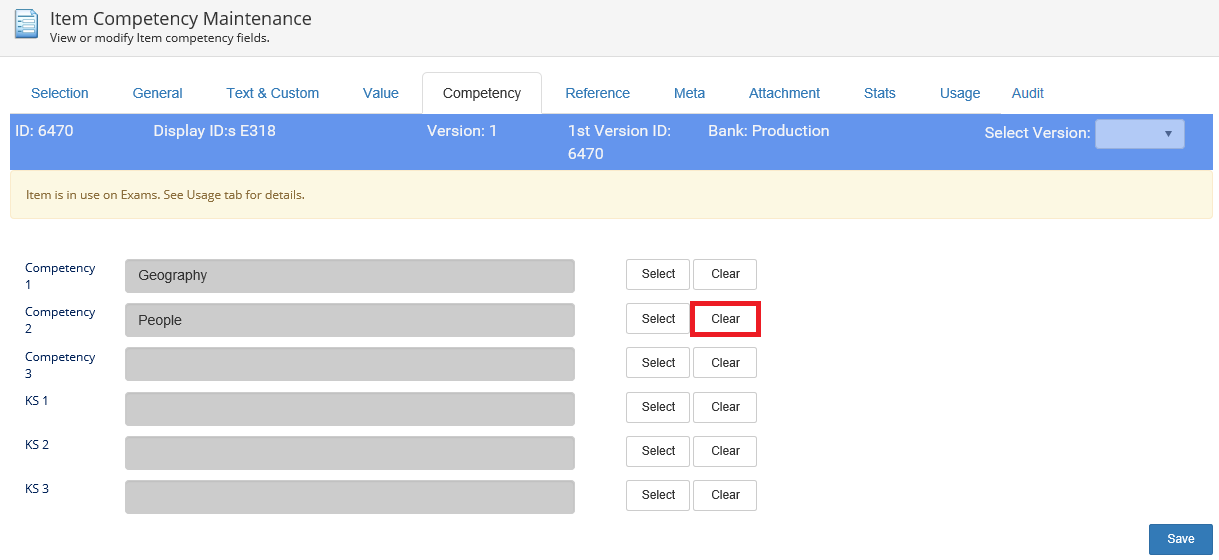Open the General tab

(x=157, y=93)
